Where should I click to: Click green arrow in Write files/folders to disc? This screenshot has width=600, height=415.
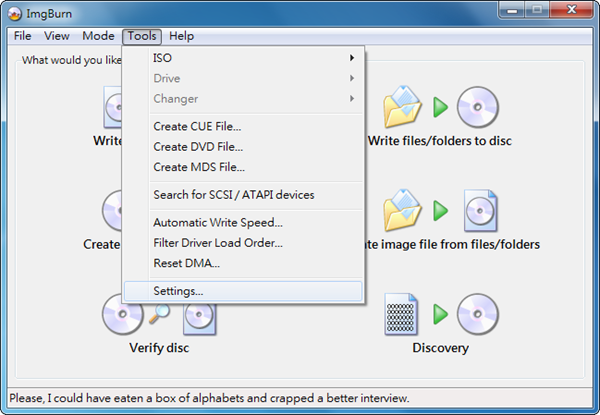coord(440,107)
